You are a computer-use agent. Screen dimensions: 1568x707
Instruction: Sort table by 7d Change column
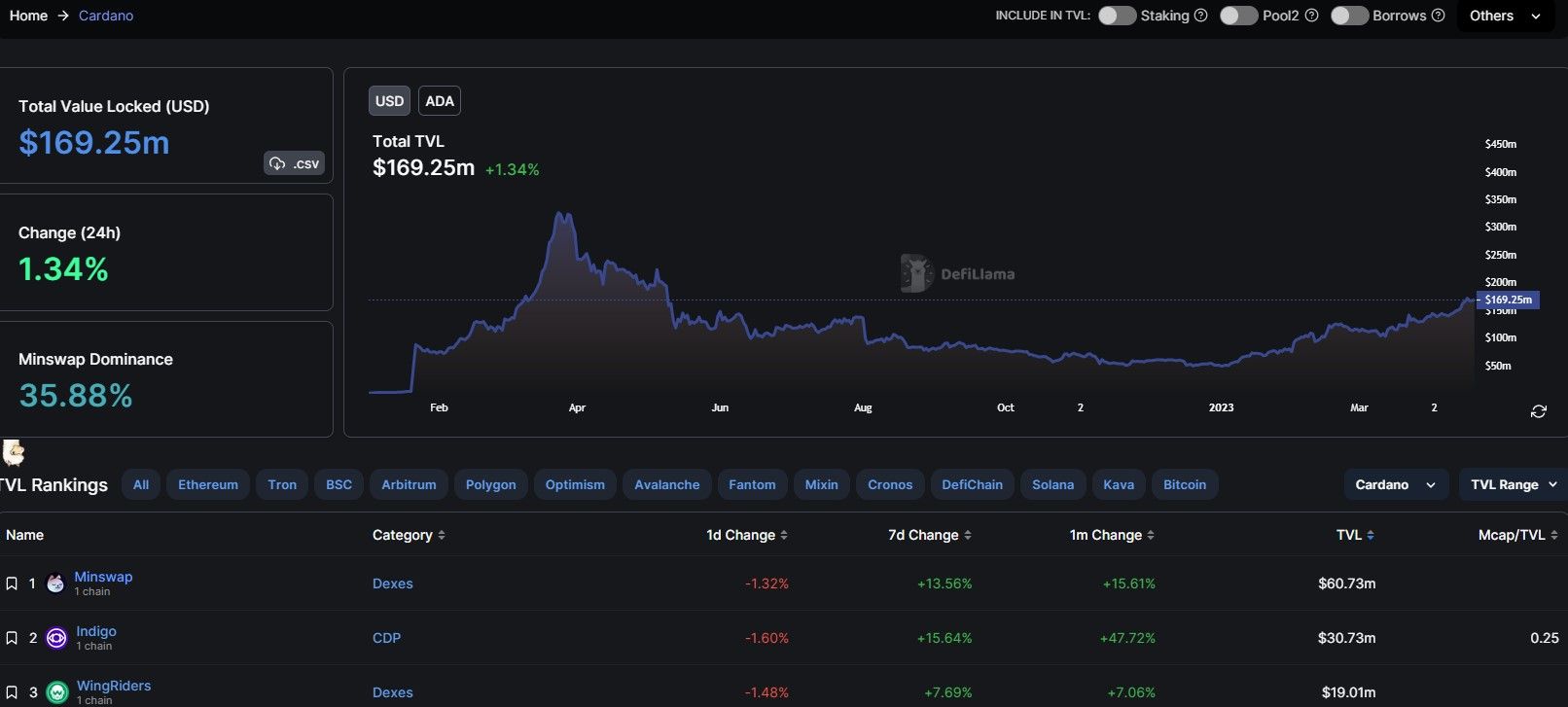[929, 535]
